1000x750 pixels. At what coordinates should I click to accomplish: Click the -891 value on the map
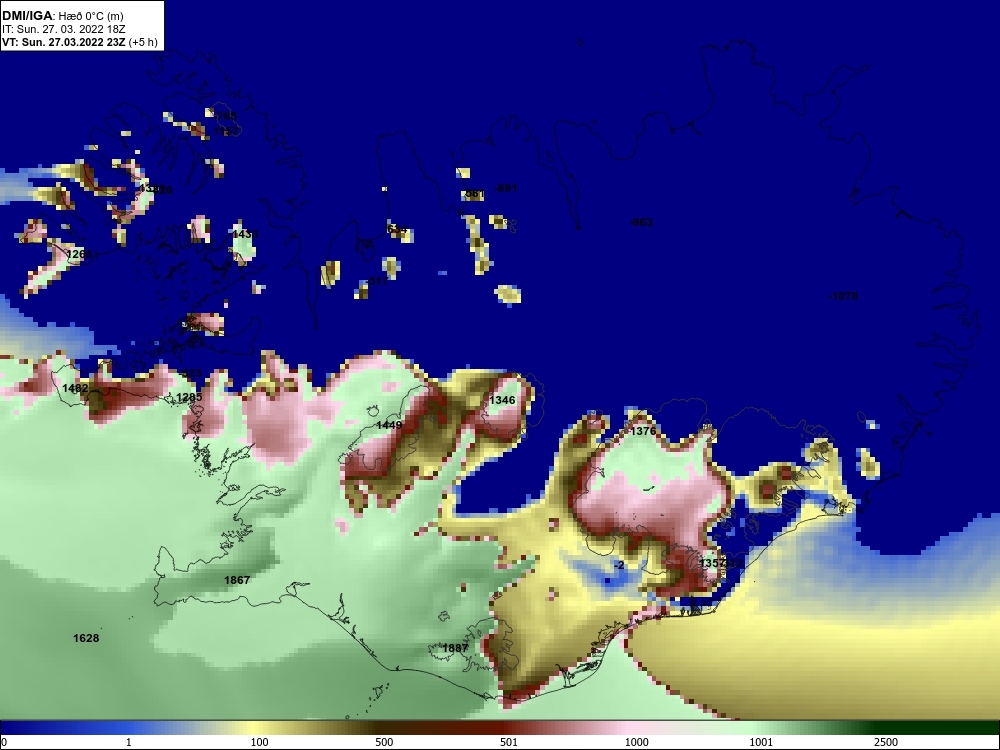[505, 188]
